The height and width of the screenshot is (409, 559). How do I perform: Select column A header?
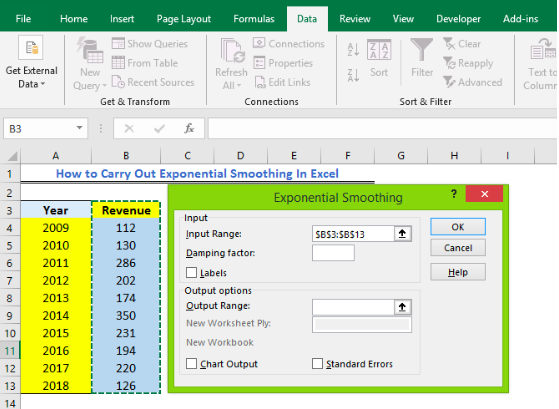click(56, 156)
